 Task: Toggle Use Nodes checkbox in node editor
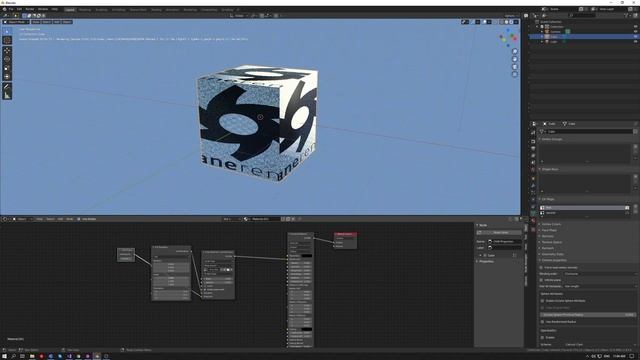click(x=79, y=219)
